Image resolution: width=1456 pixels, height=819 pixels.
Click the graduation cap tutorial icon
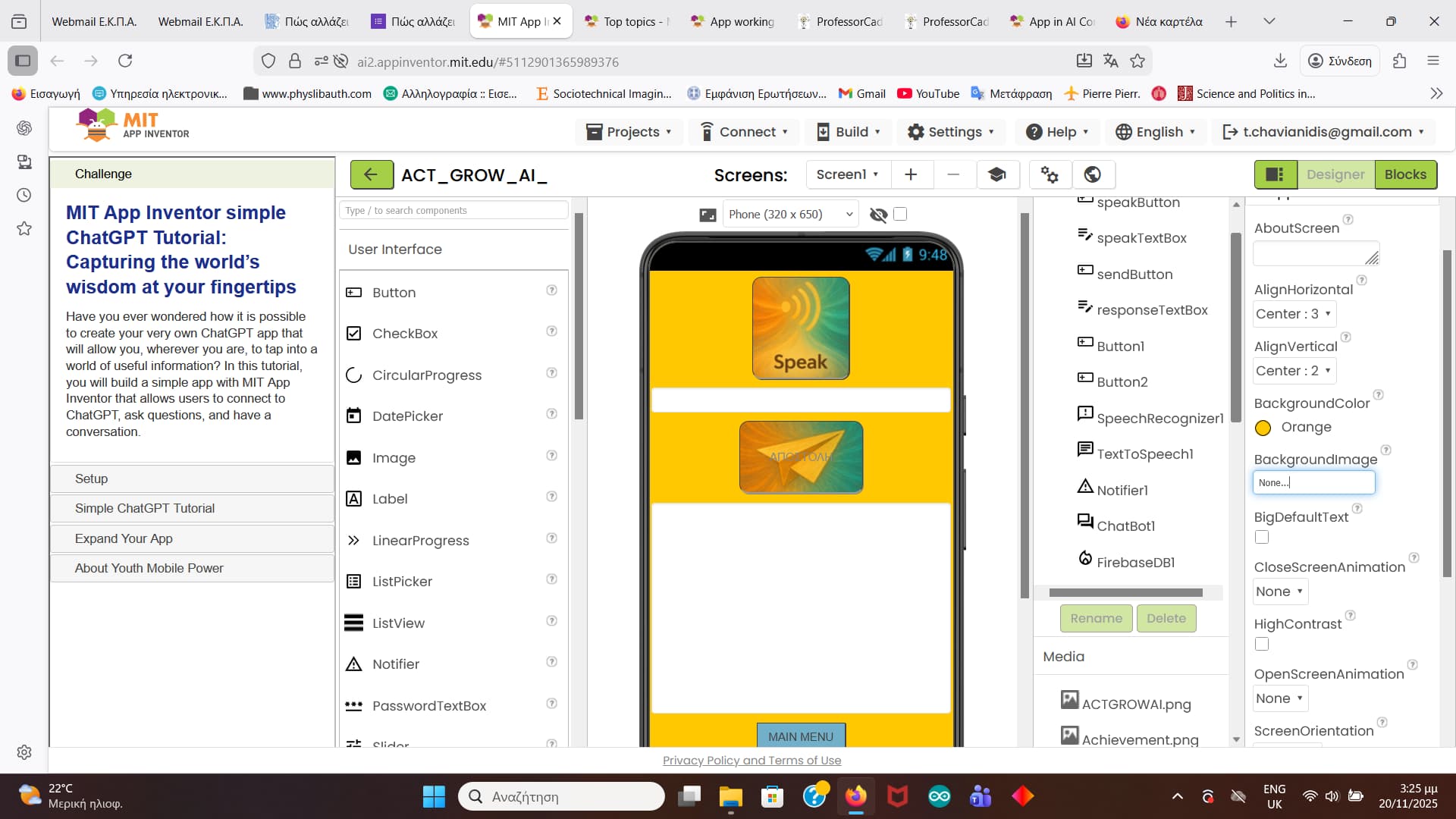point(996,174)
